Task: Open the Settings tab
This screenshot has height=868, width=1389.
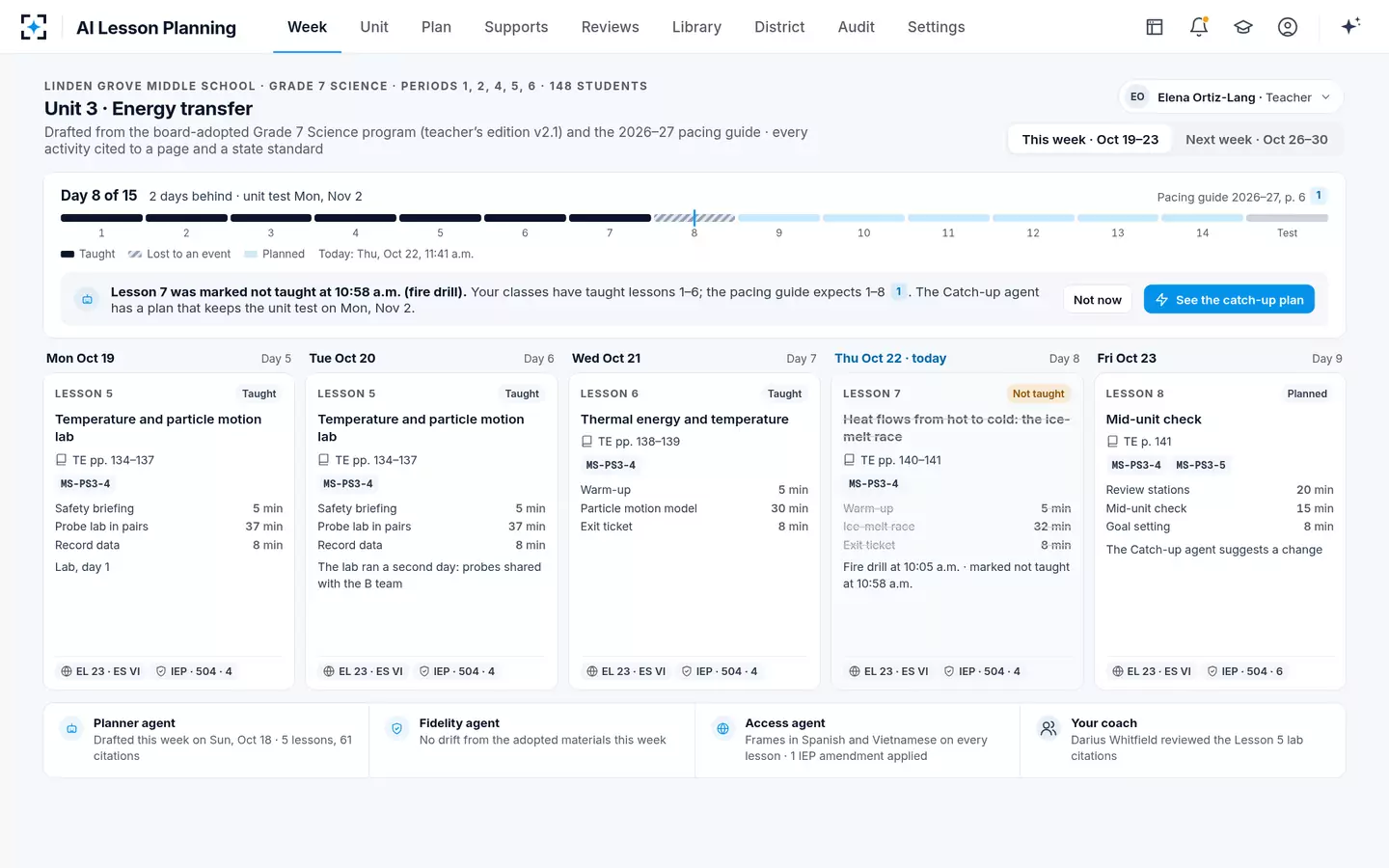Action: [x=936, y=27]
